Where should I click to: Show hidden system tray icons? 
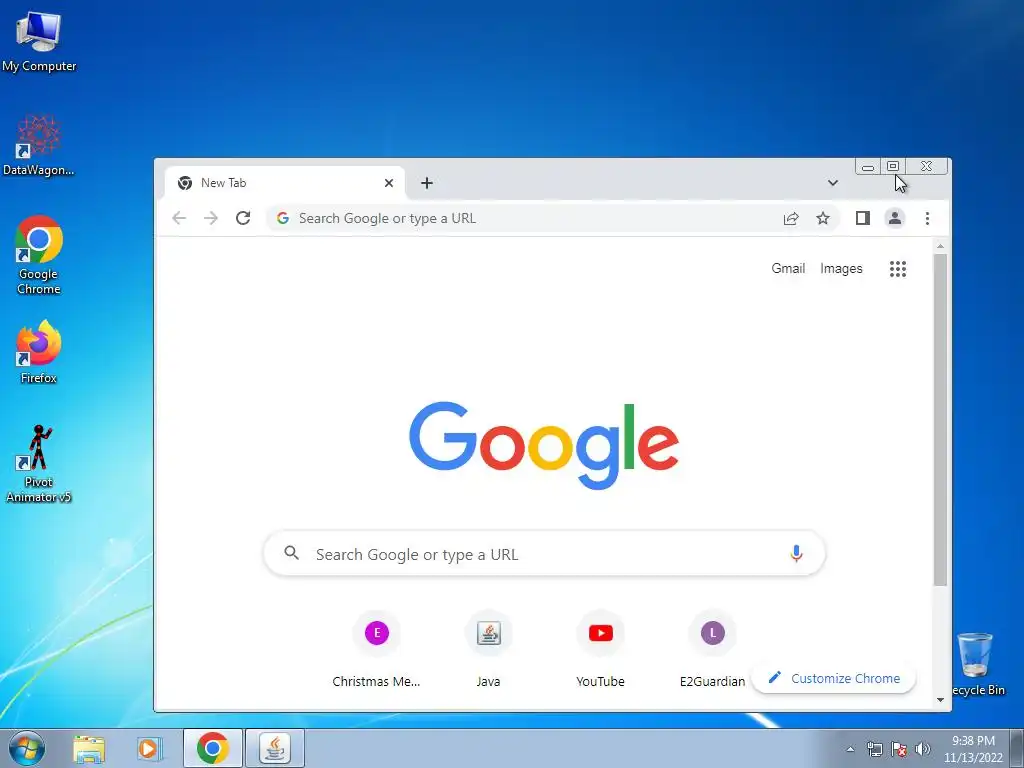pyautogui.click(x=850, y=749)
